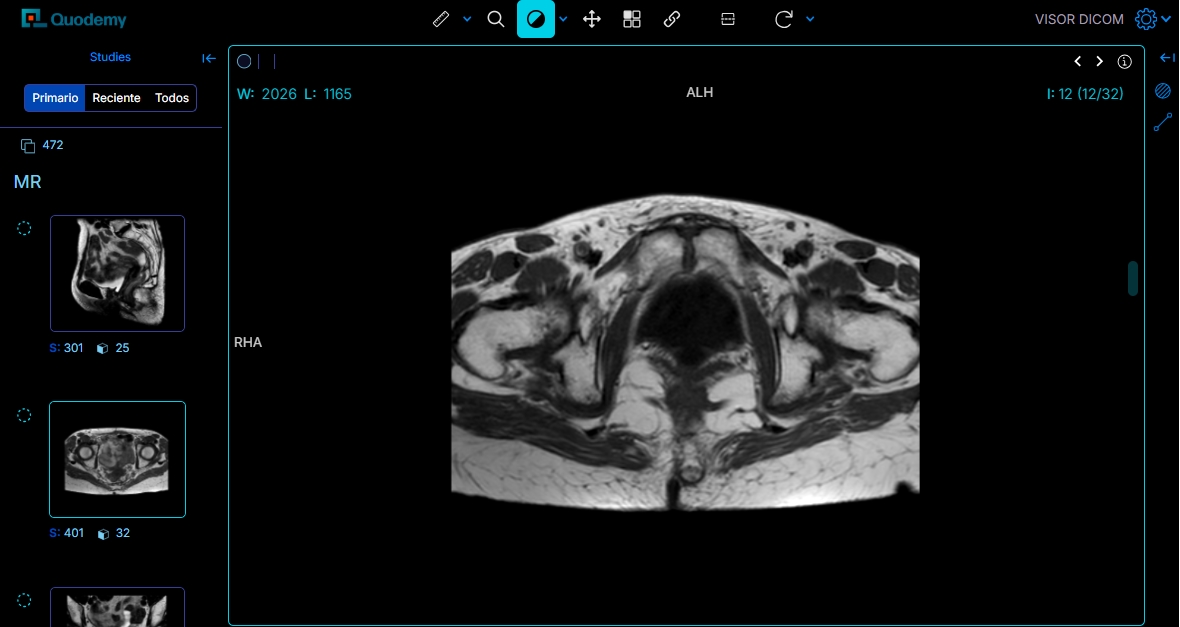Expand the window/level presets dropdown
Viewport: 1180px width, 627px height.
pyautogui.click(x=563, y=19)
